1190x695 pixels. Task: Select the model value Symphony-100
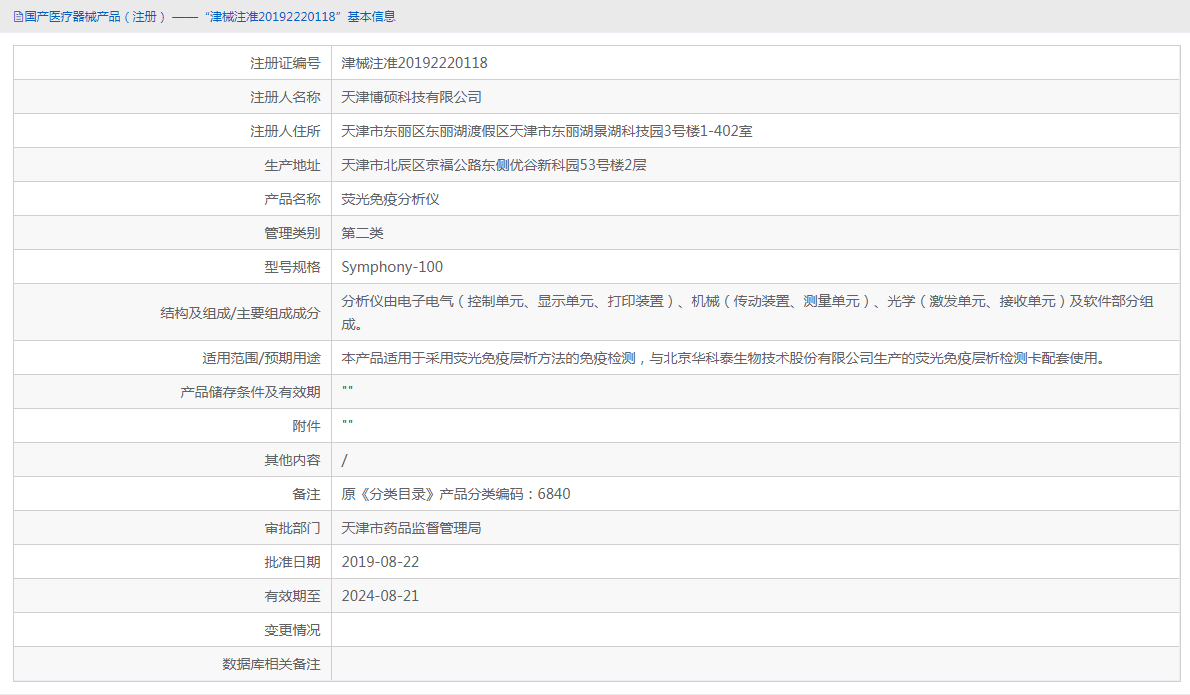pos(392,267)
